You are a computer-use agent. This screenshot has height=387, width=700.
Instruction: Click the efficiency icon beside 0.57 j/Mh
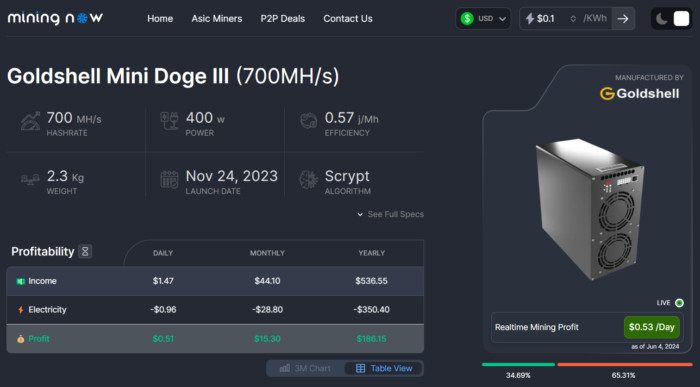pos(308,121)
